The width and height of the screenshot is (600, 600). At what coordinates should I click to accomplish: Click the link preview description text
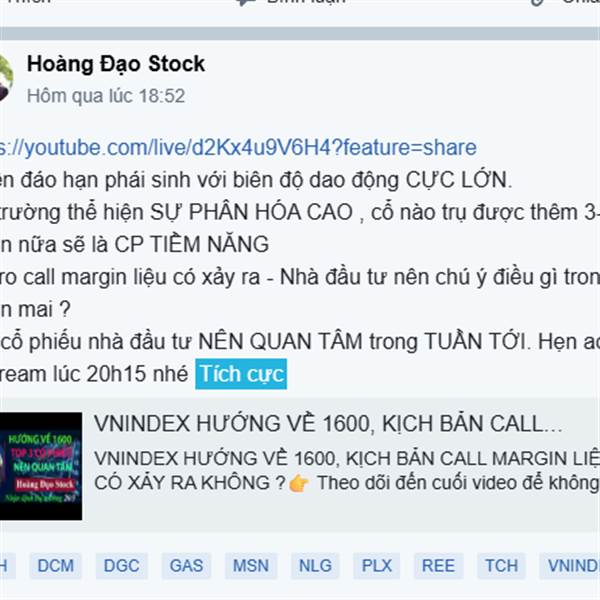347,471
